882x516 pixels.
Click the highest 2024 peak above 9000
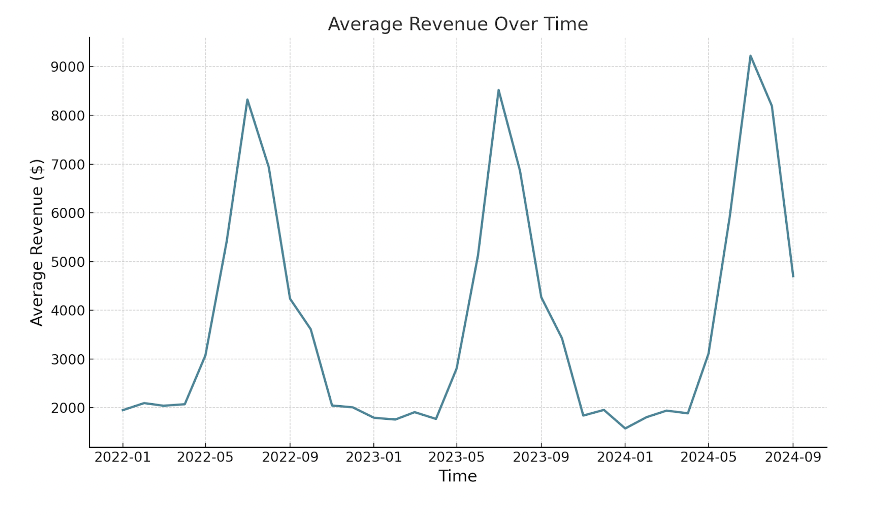[750, 56]
